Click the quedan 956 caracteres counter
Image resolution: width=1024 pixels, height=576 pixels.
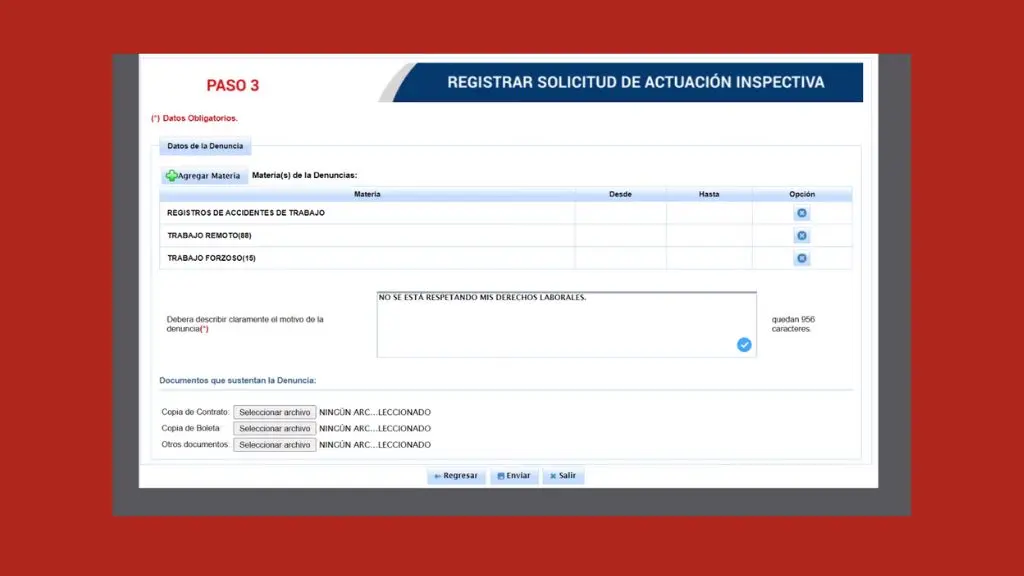[x=793, y=325]
